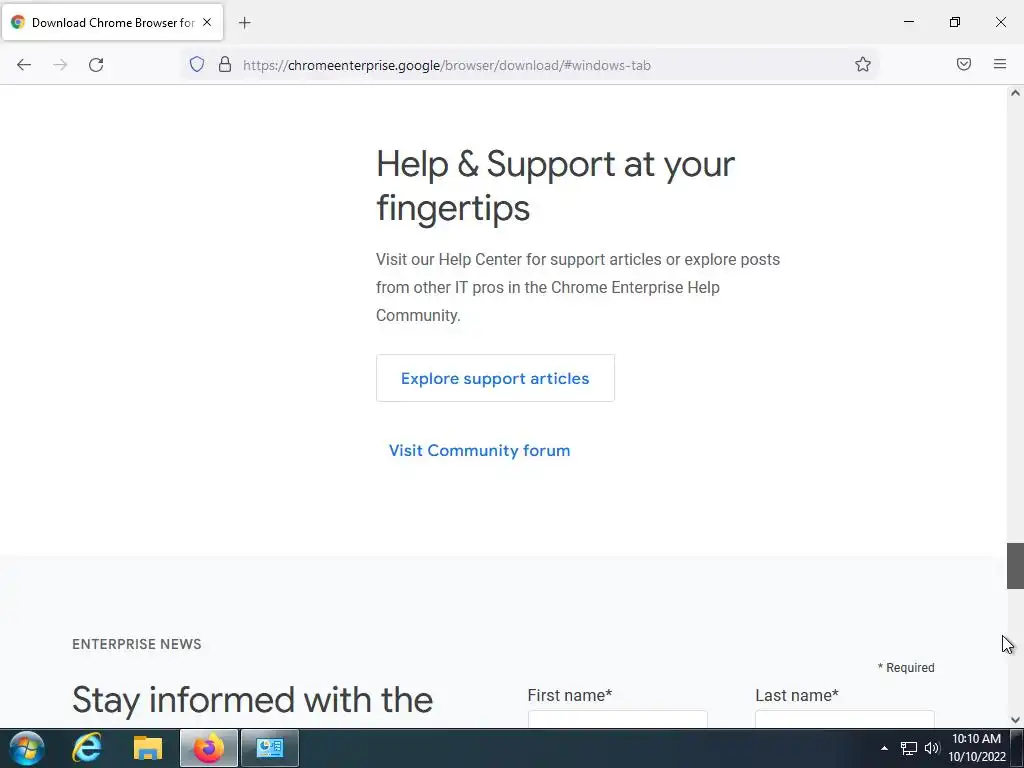Show hidden system tray icons
This screenshot has height=768, width=1024.
[884, 748]
